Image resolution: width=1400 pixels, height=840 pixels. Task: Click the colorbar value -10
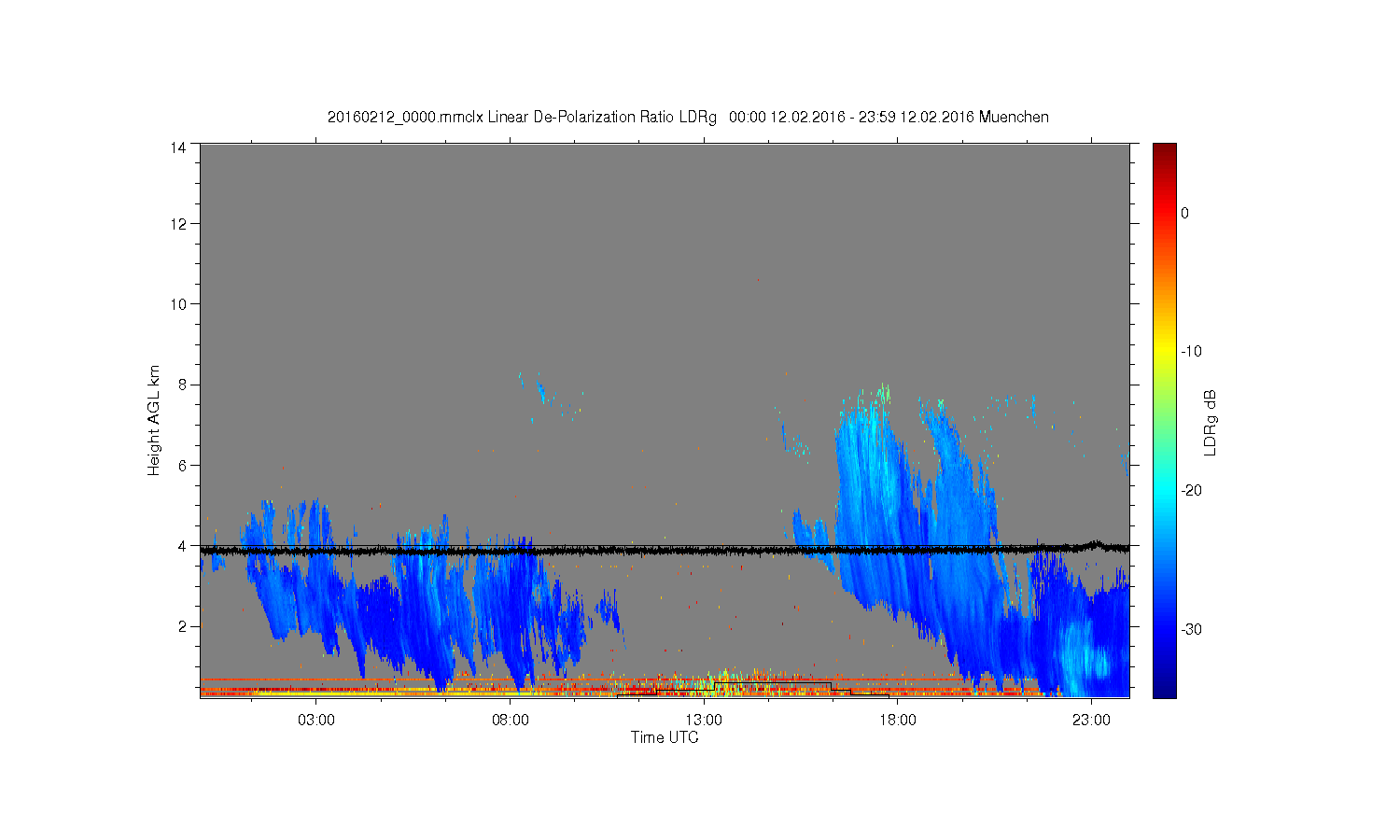click(1191, 351)
